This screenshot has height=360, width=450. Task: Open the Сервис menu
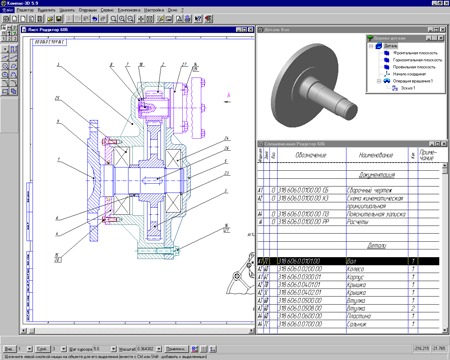point(107,10)
